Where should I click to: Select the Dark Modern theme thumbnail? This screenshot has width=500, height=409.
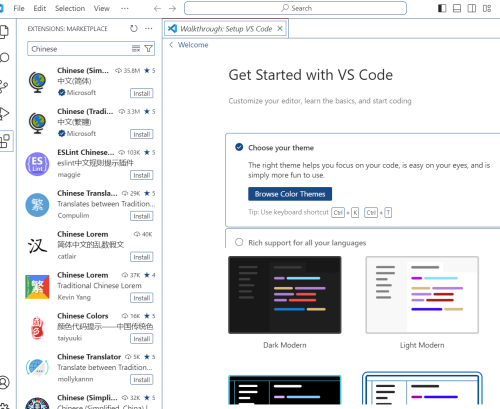click(x=285, y=295)
